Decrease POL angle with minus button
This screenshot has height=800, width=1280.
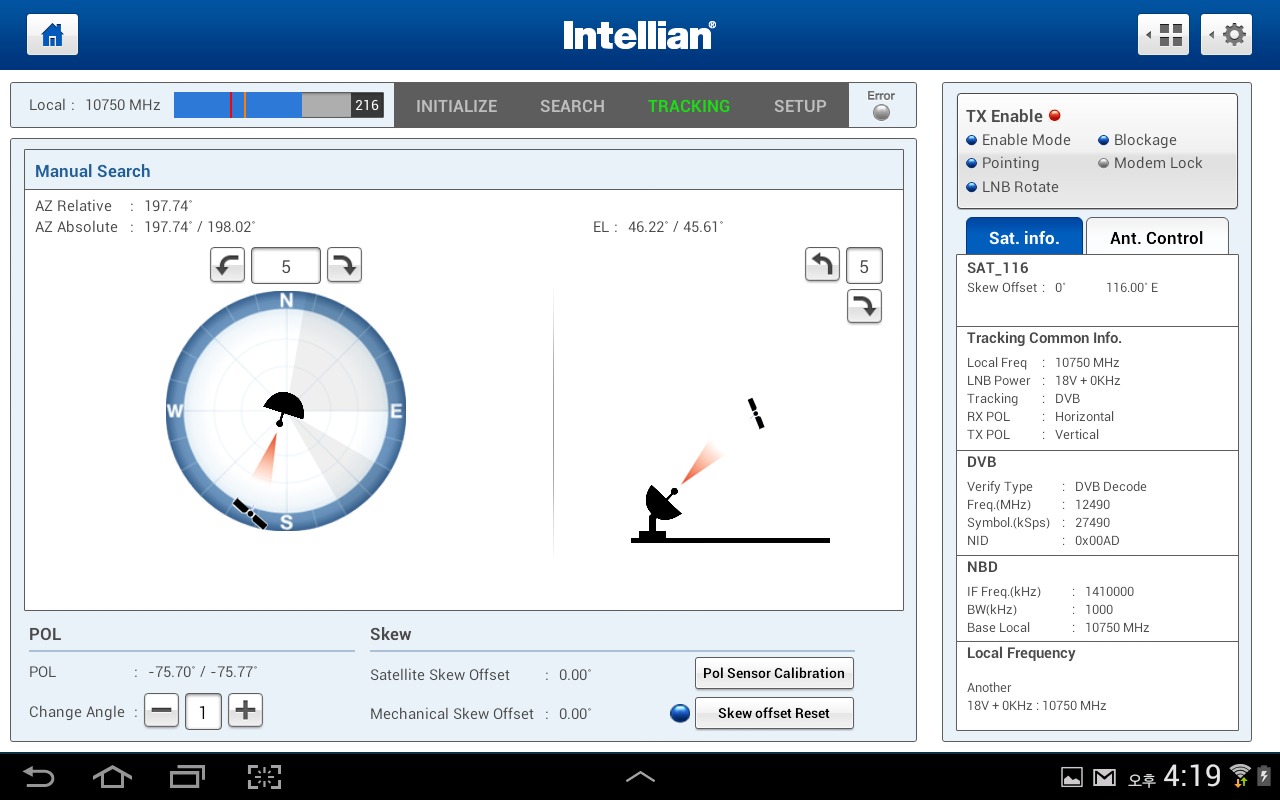coord(161,712)
